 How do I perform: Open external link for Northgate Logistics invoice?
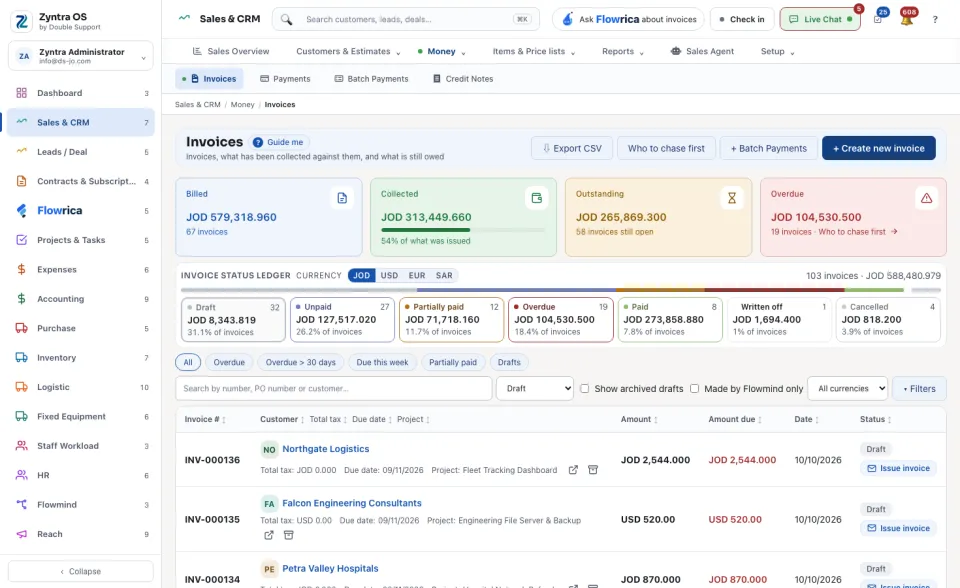[x=573, y=470]
